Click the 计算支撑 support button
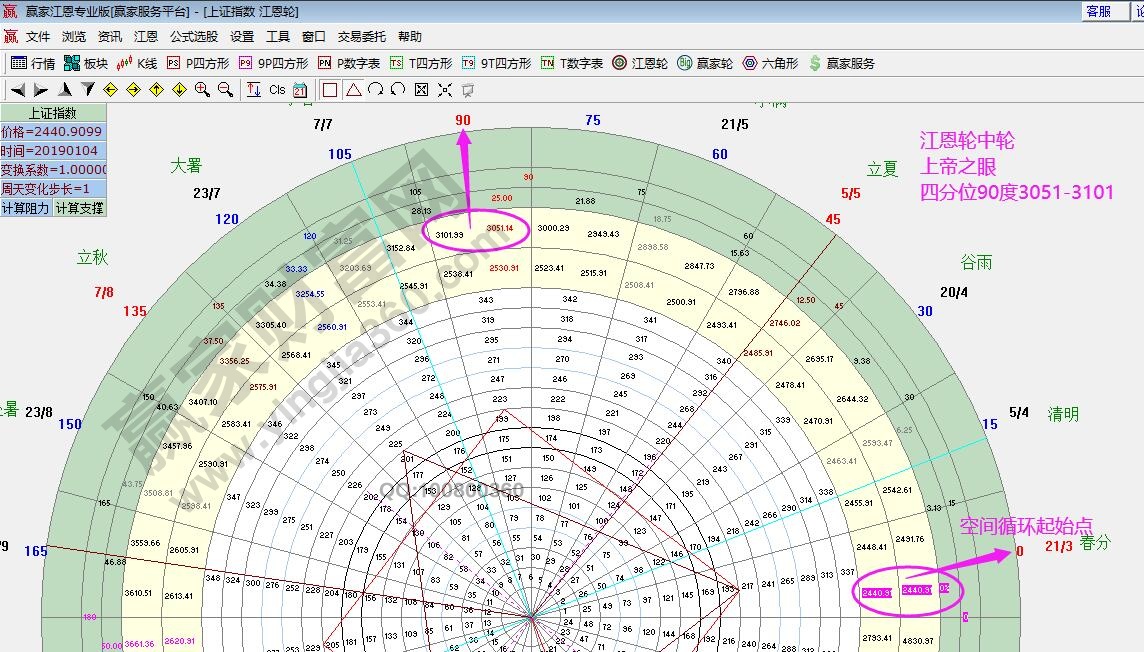 pyautogui.click(x=80, y=208)
